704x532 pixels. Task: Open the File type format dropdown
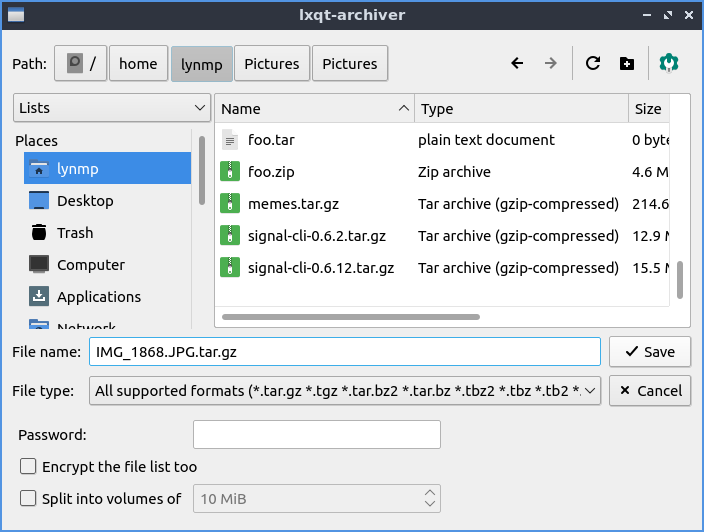point(345,391)
